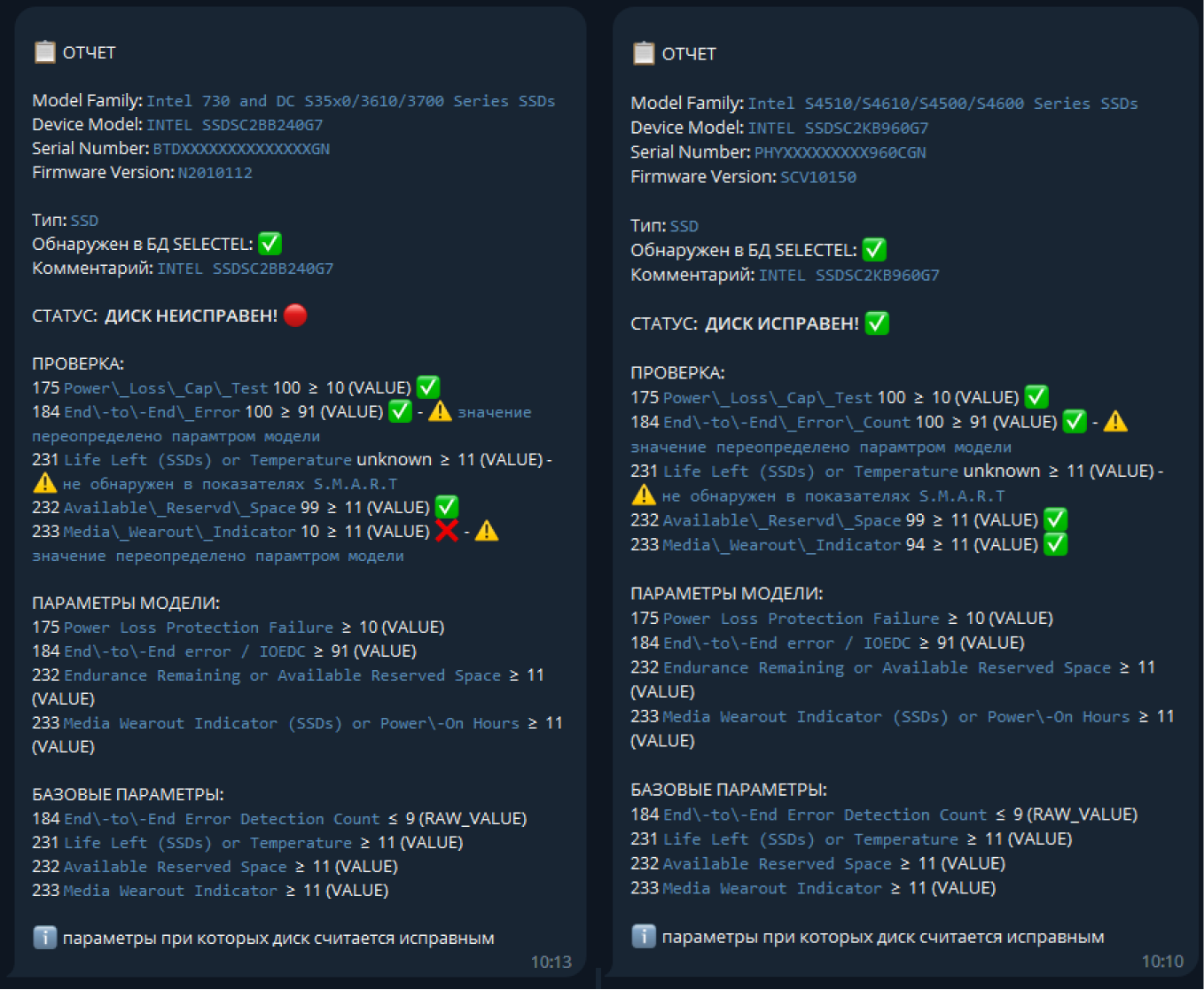The width and height of the screenshot is (1204, 990).
Task: Click the message timestamp 10:13
Action: [551, 962]
